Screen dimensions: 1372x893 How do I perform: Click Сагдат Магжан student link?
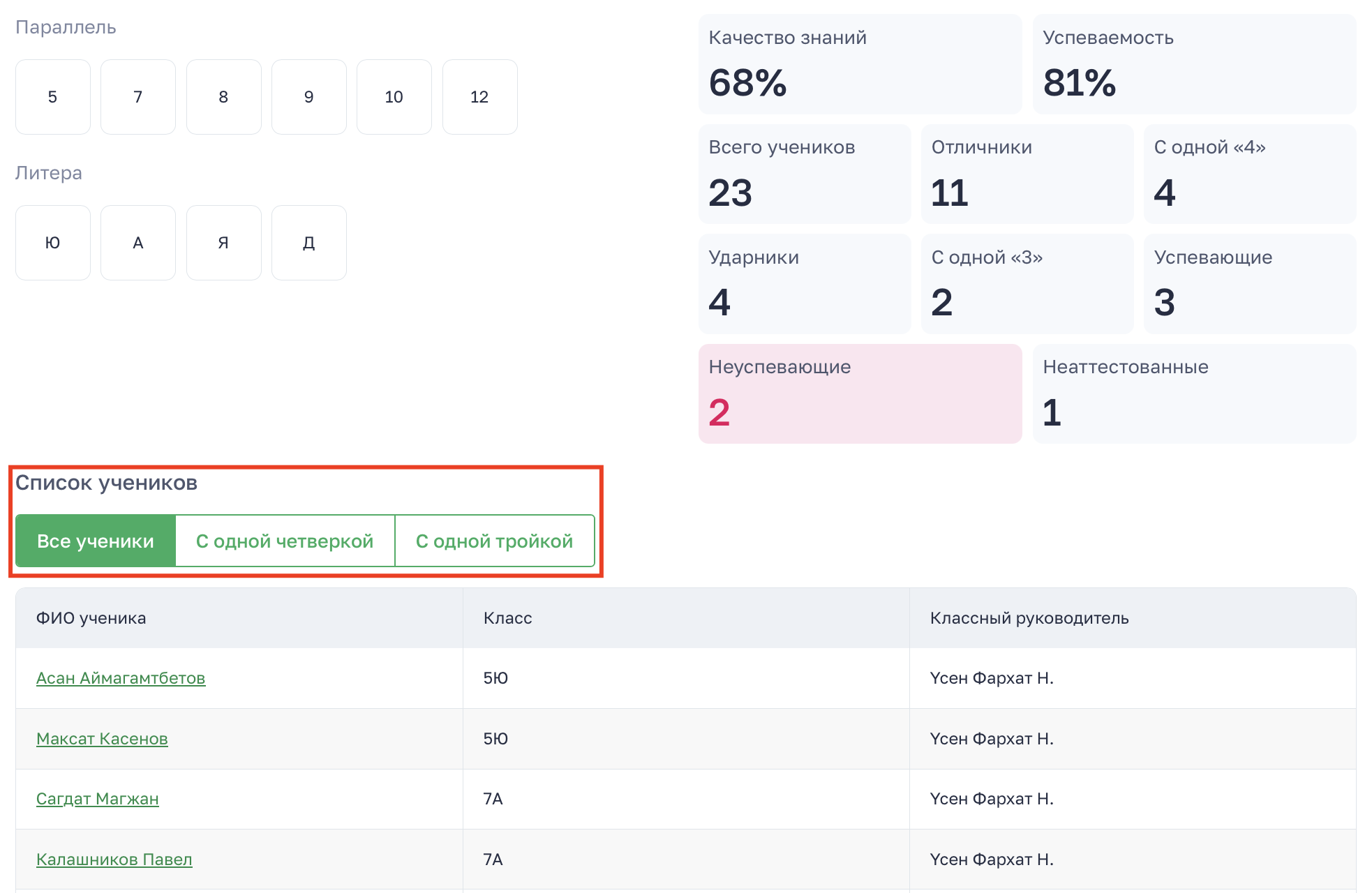click(x=98, y=799)
